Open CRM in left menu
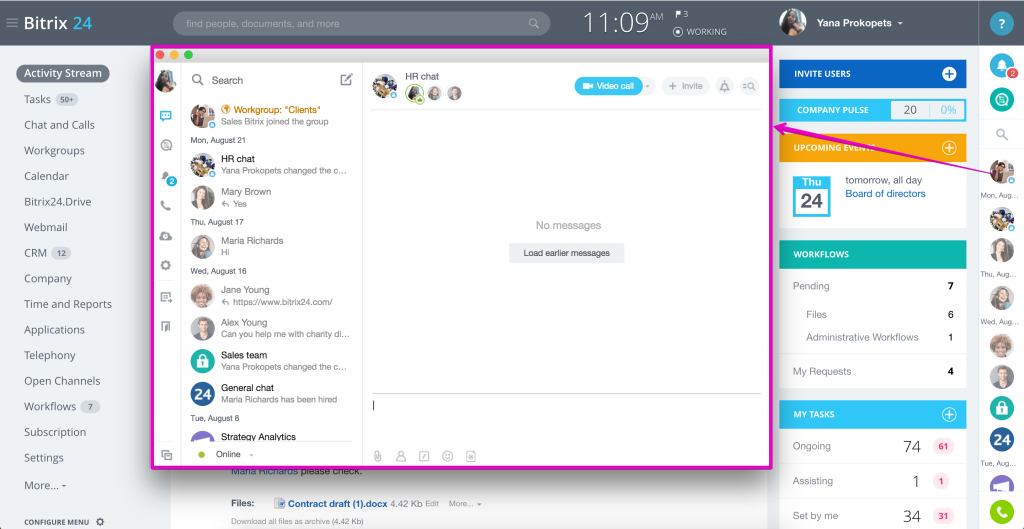 point(35,253)
